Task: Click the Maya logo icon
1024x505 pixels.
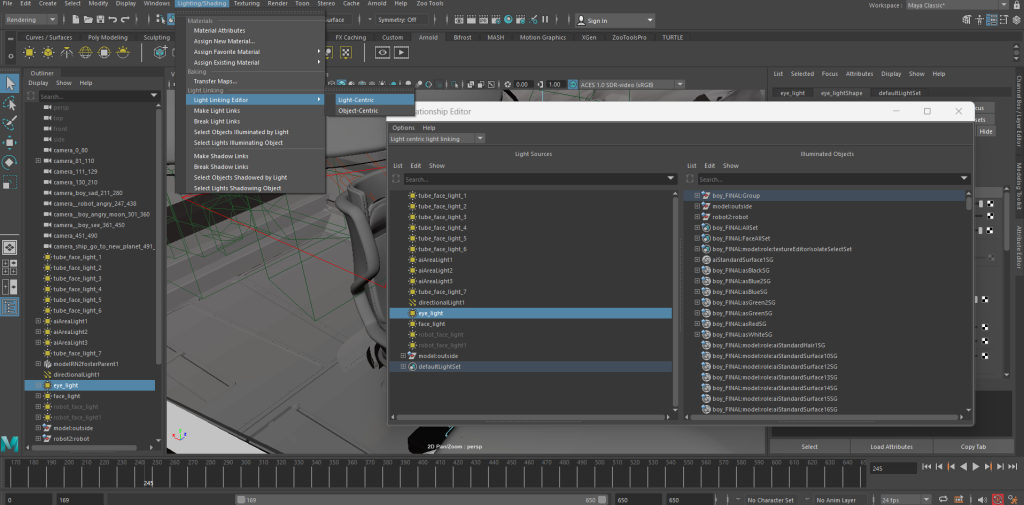Action: pyautogui.click(x=9, y=444)
